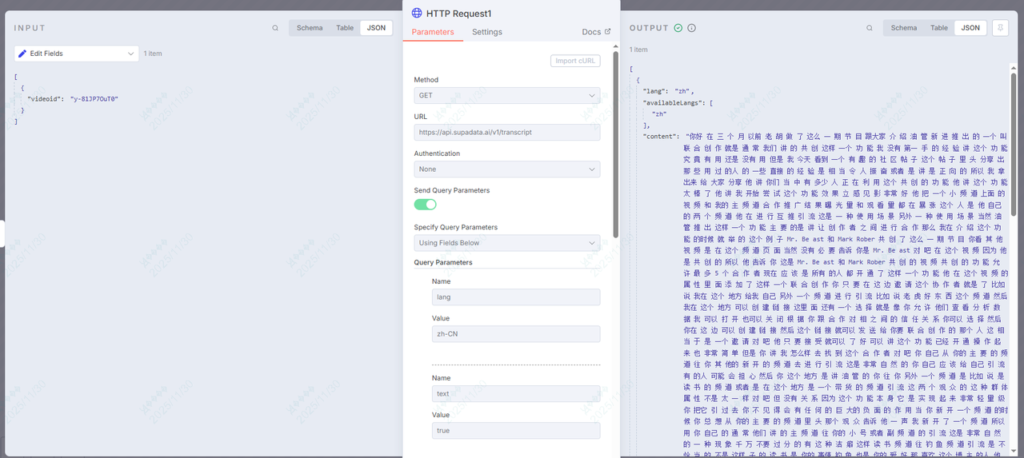The image size is (1024, 458).
Task: Click the green success checkmark icon
Action: tap(679, 28)
